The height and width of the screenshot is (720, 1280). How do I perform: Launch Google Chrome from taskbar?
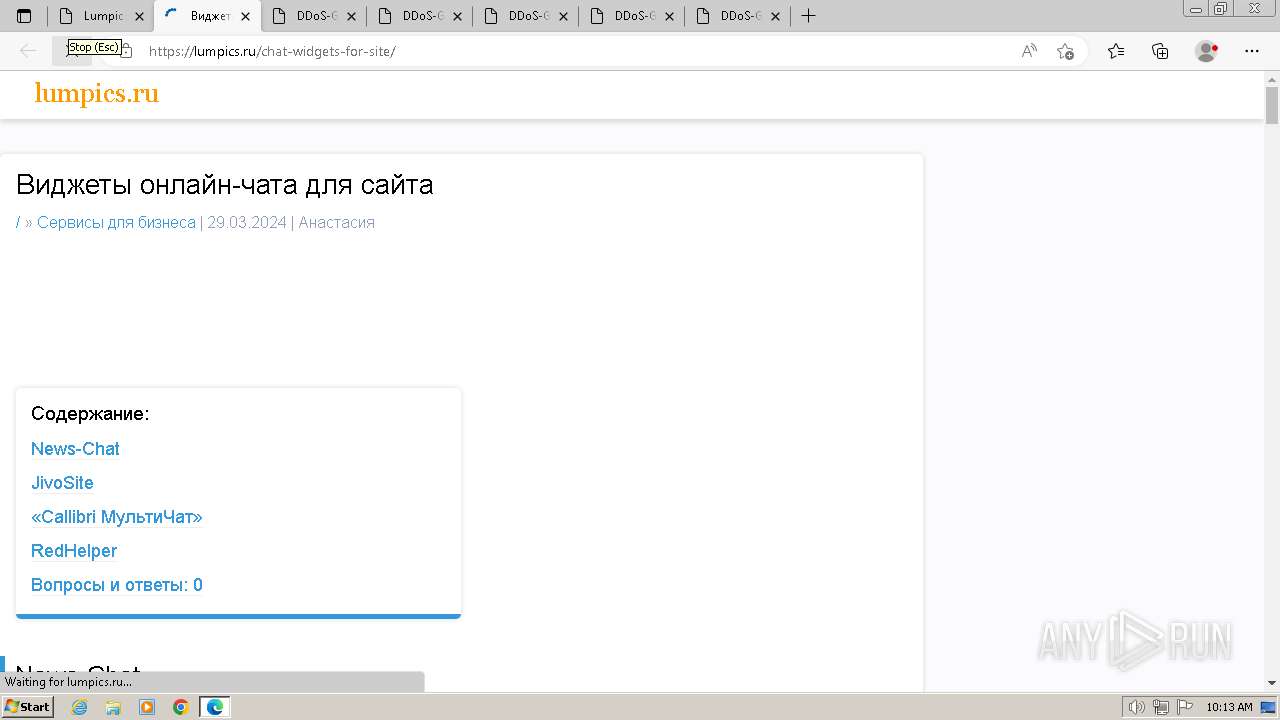[181, 707]
